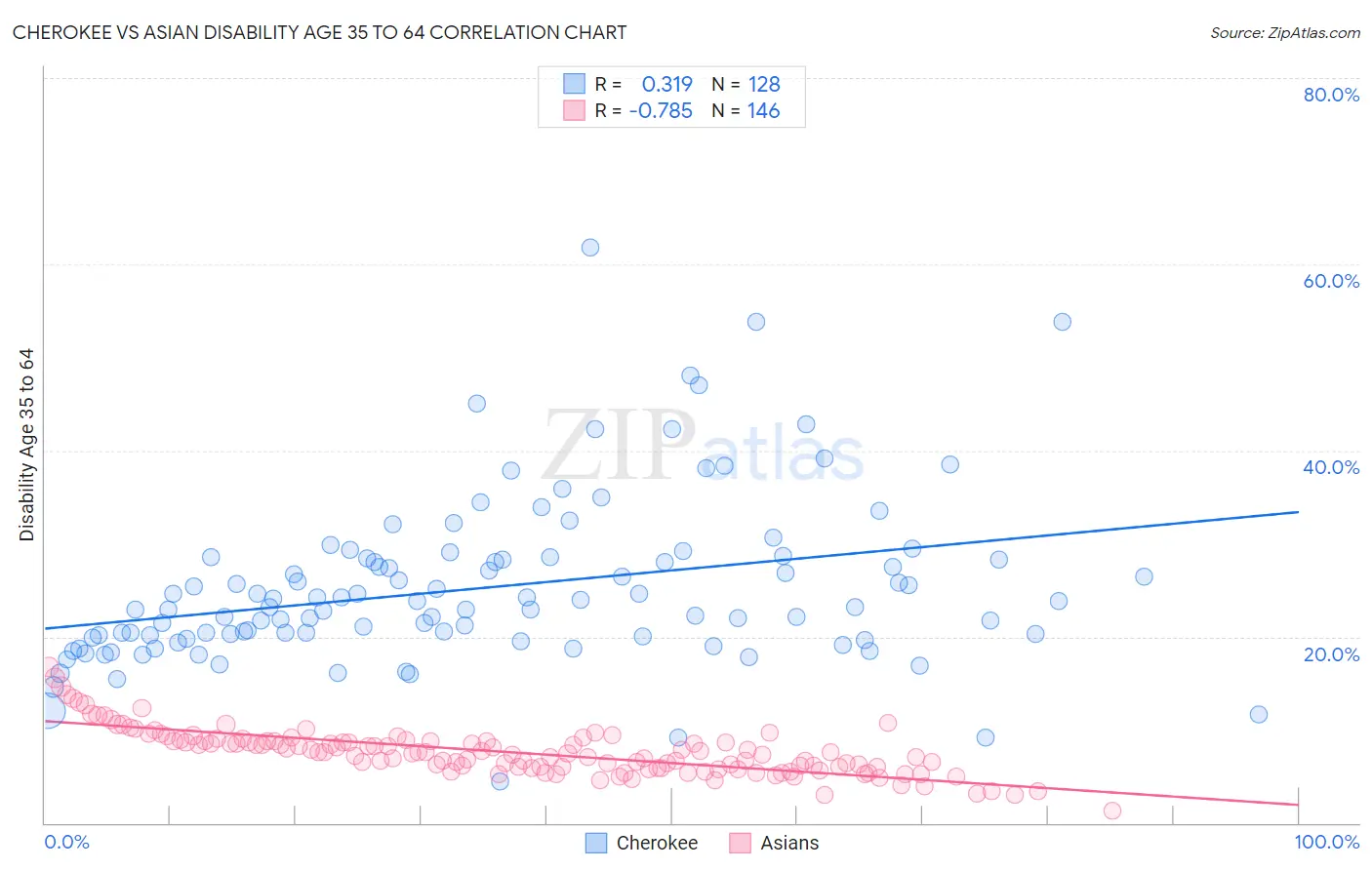Click the -0.785 correlation value
Screen dimensions: 1372x870
(661, 110)
